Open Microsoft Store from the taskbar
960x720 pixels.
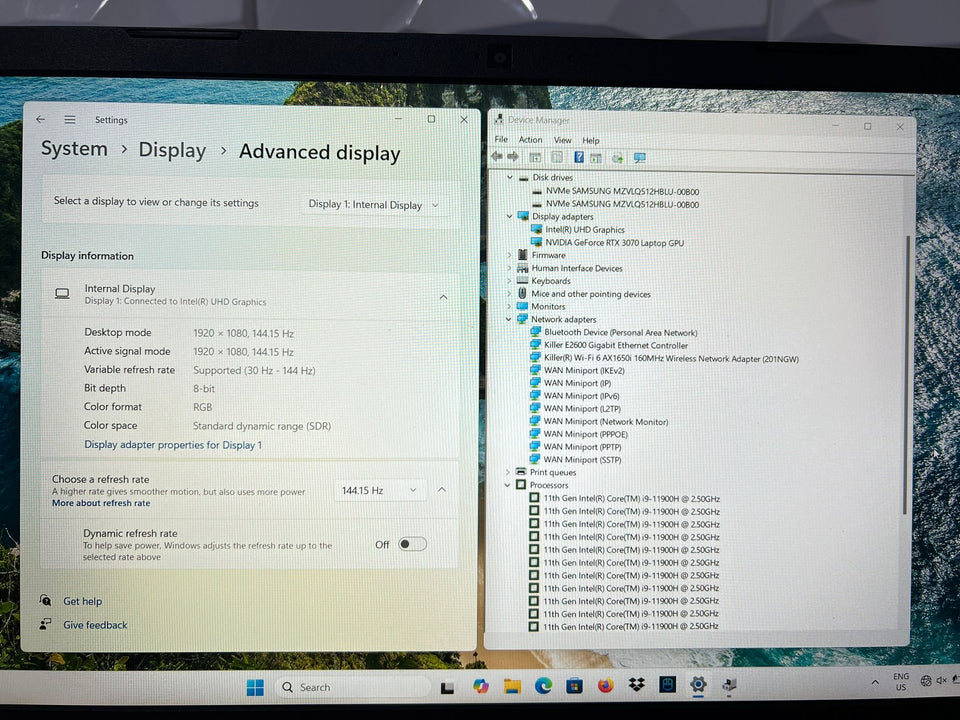(x=574, y=686)
